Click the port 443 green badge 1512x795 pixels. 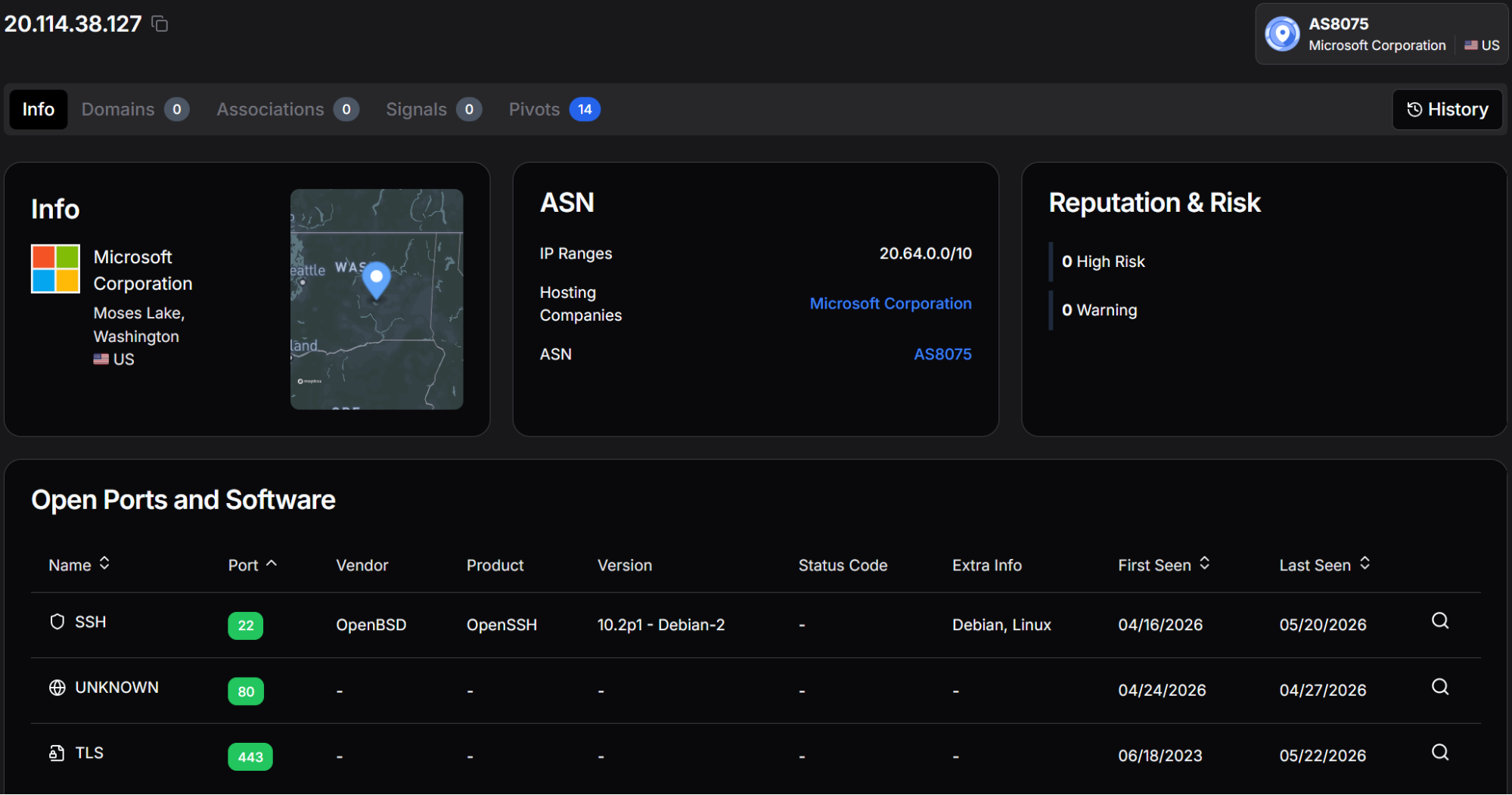point(250,757)
